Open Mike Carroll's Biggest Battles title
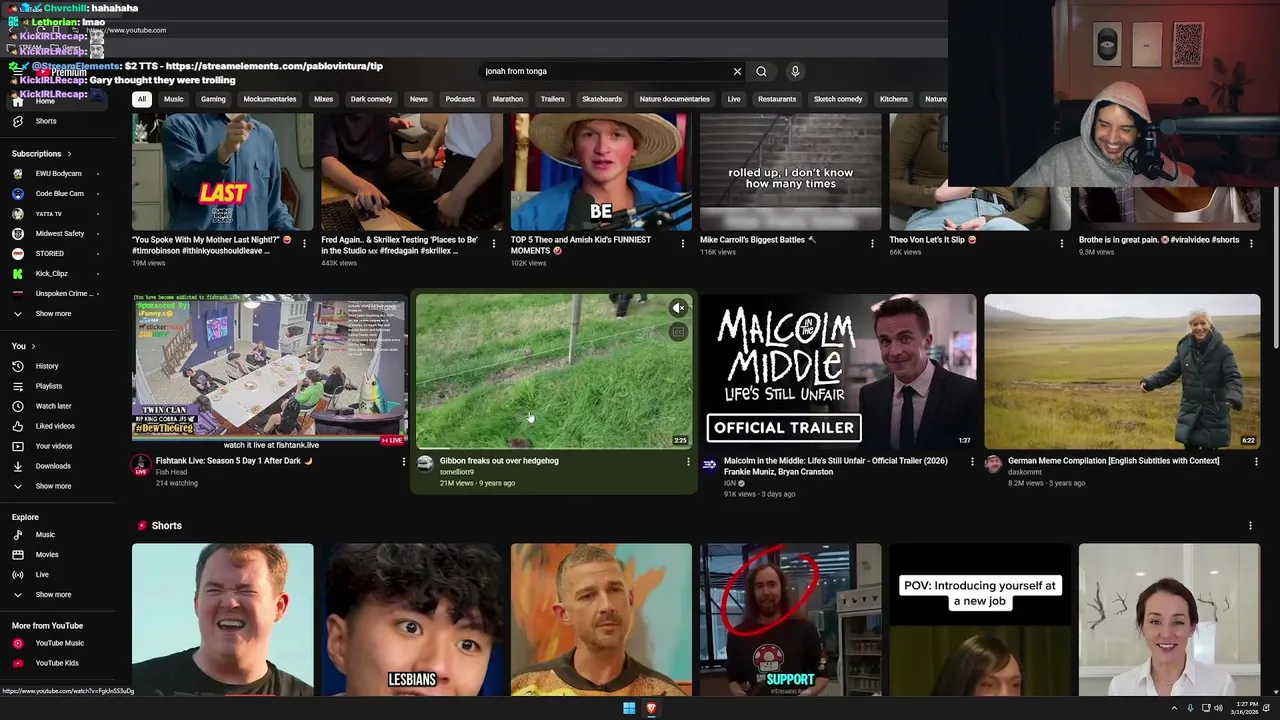1280x720 pixels. (758, 240)
